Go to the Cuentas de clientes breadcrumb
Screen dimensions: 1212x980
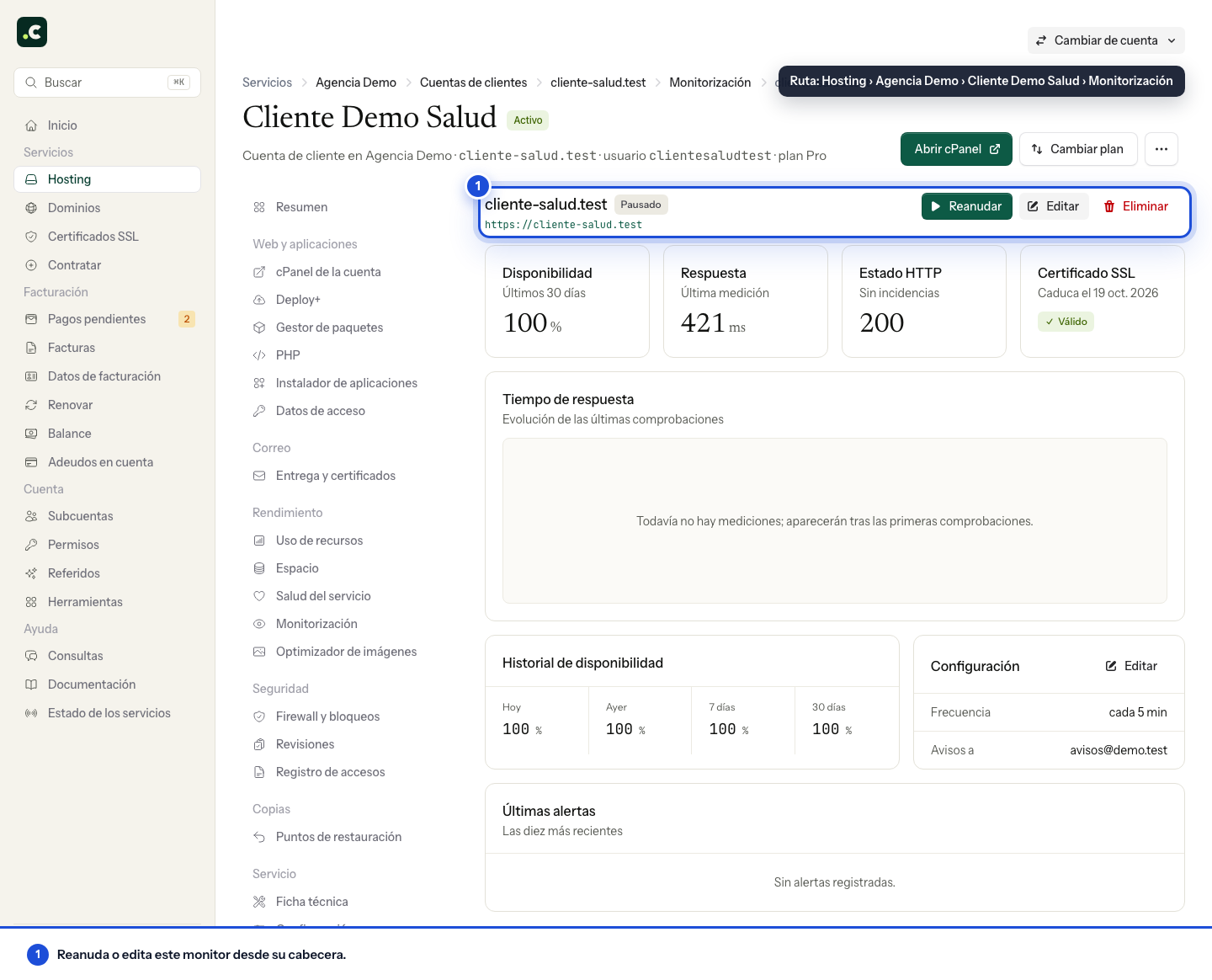click(x=473, y=83)
